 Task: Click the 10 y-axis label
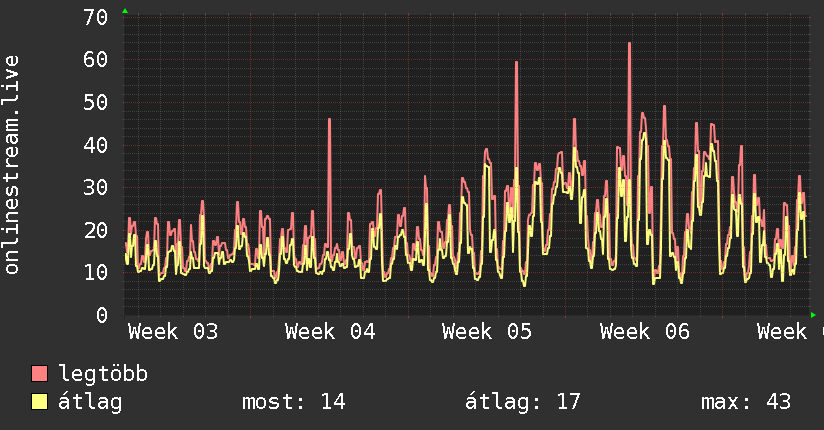tap(96, 272)
